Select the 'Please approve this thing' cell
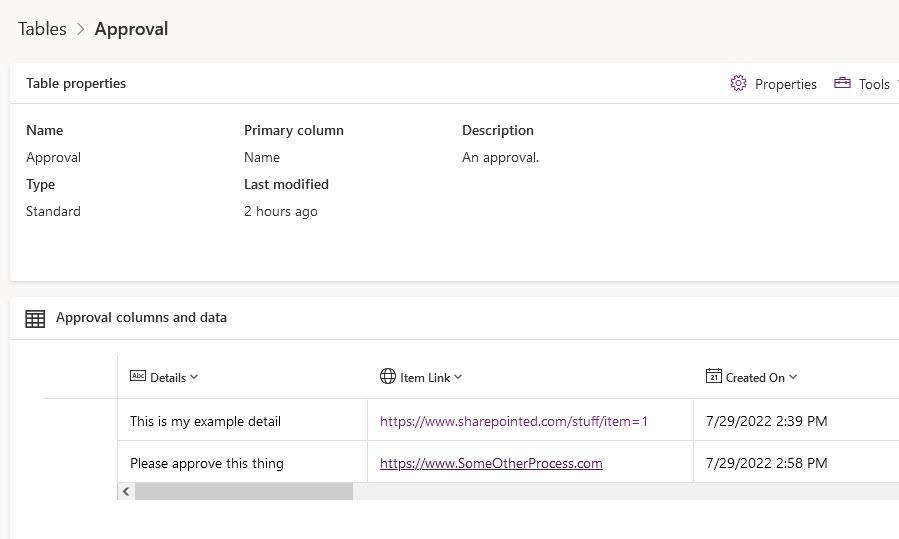 pyautogui.click(x=243, y=462)
